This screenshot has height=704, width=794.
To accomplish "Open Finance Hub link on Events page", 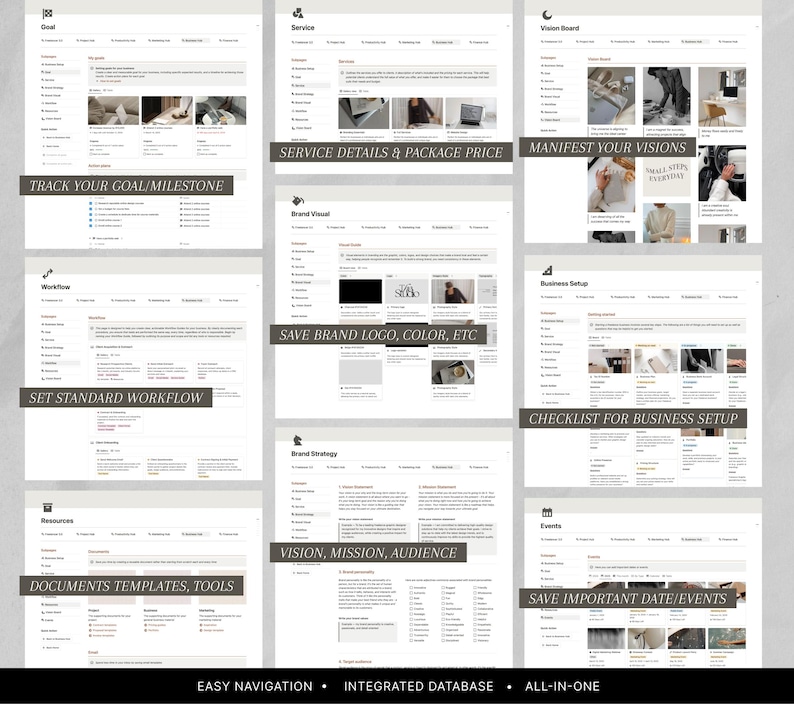I will pyautogui.click(x=728, y=539).
